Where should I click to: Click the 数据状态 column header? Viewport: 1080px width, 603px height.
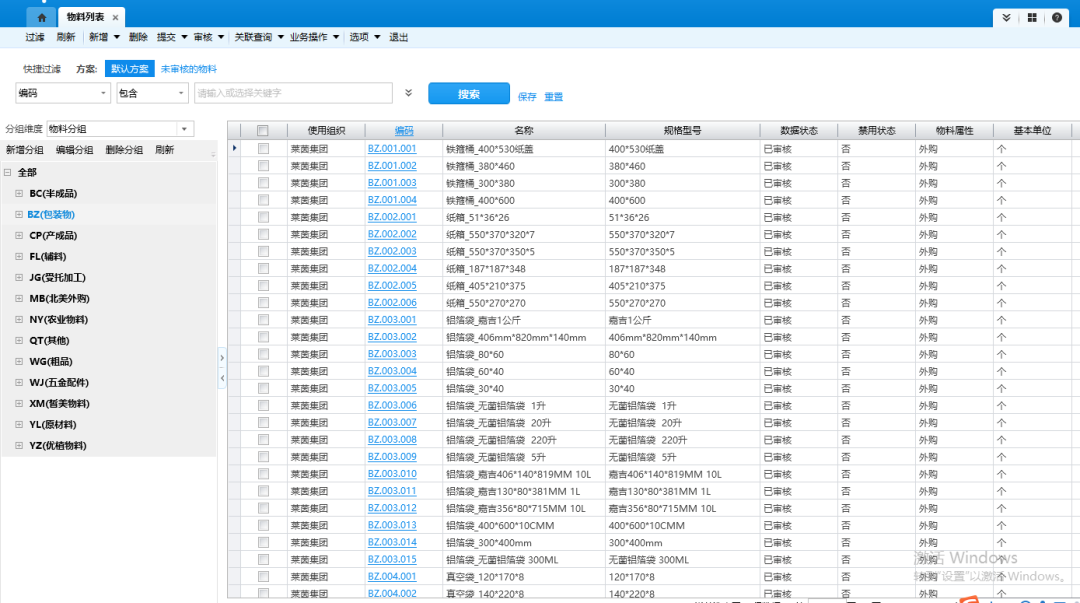[799, 130]
